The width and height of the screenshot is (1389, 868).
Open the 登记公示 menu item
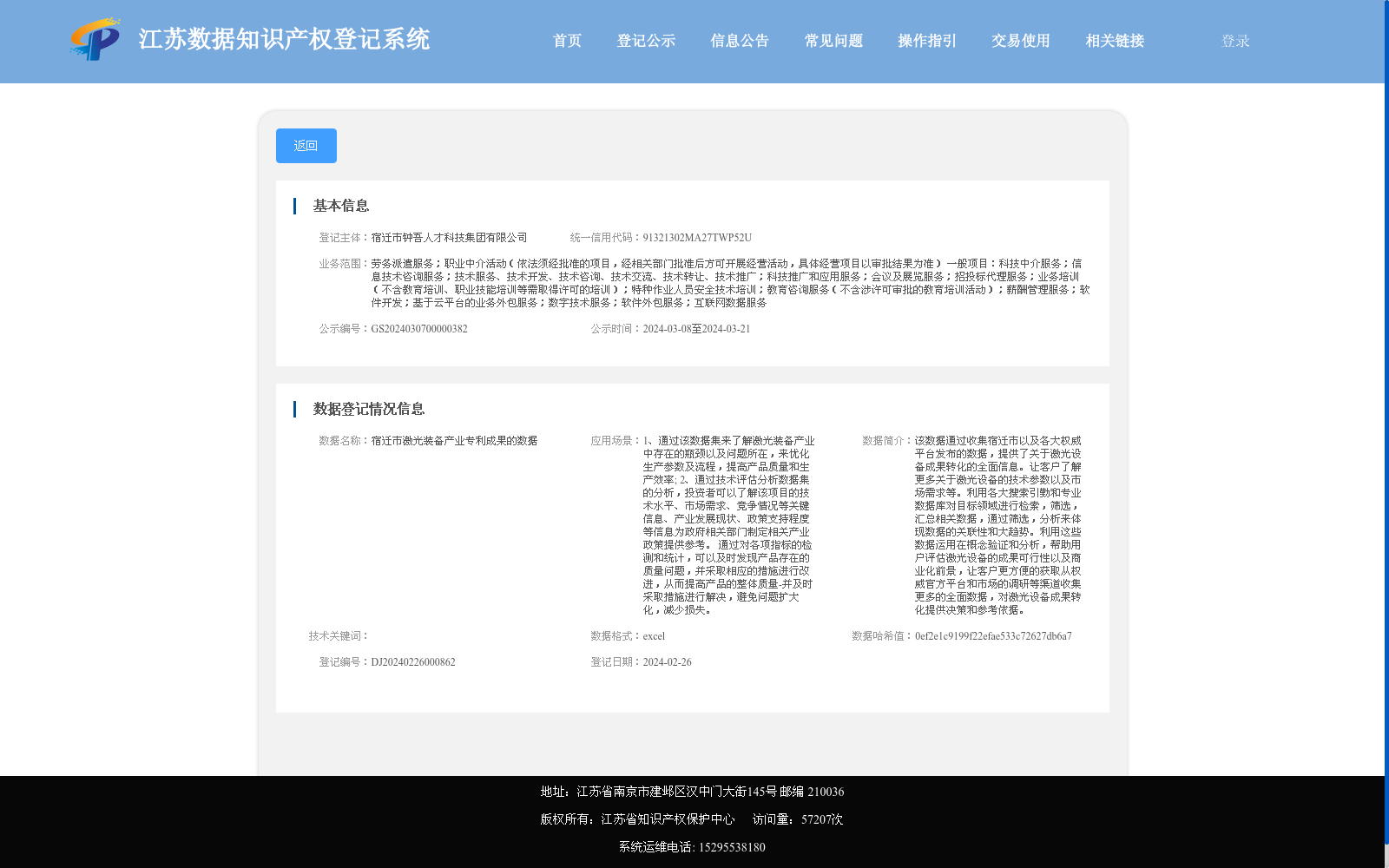tap(646, 41)
